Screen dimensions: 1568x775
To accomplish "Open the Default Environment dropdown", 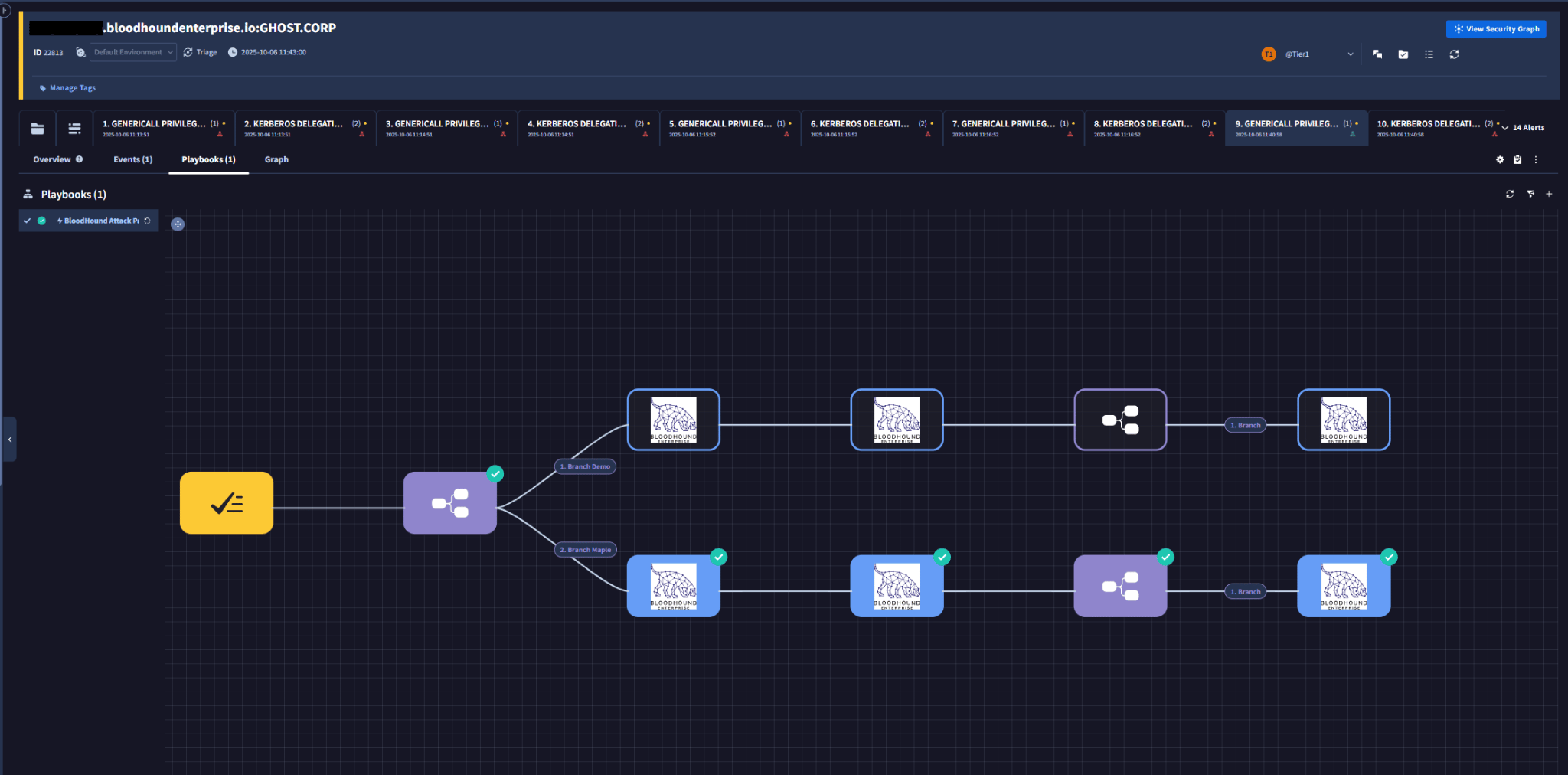I will tap(133, 53).
